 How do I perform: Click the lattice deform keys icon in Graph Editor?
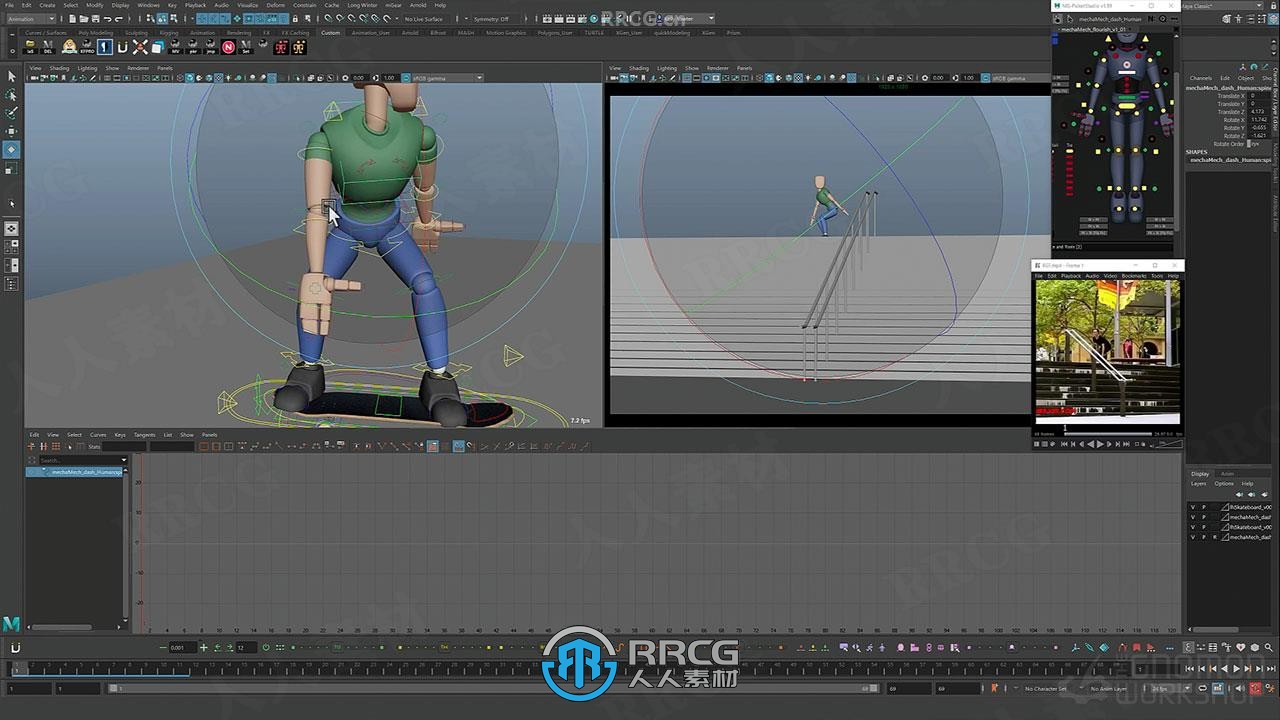pyautogui.click(x=54, y=447)
